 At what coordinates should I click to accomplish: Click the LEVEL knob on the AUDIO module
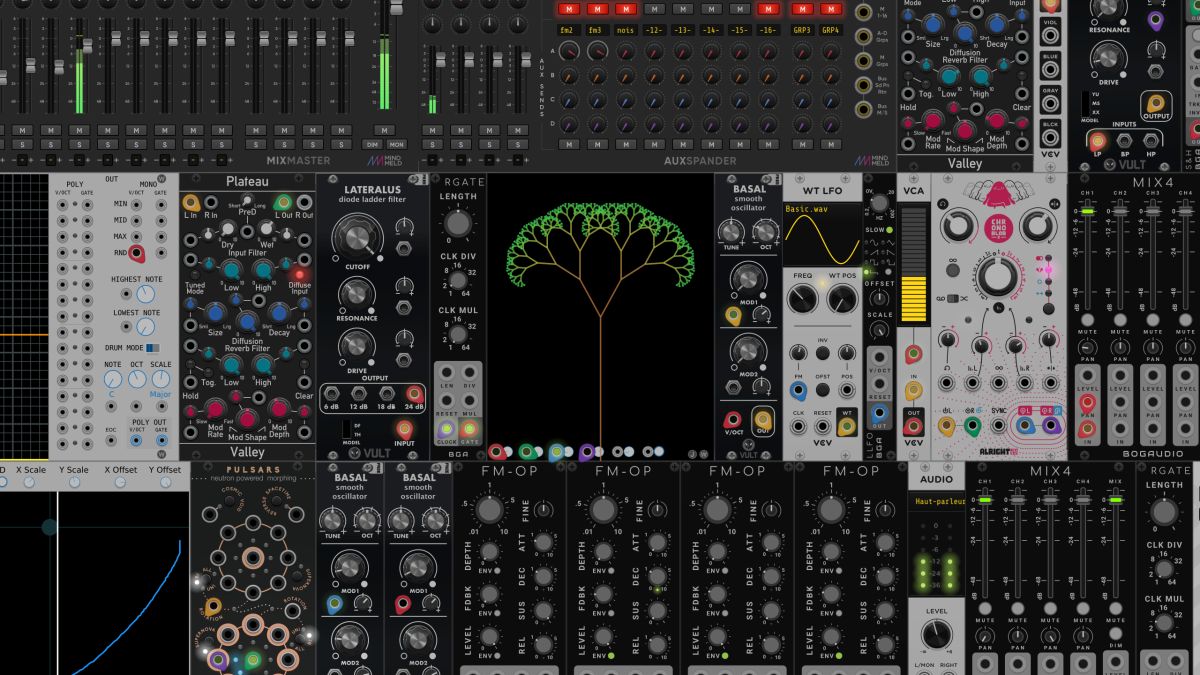[937, 635]
